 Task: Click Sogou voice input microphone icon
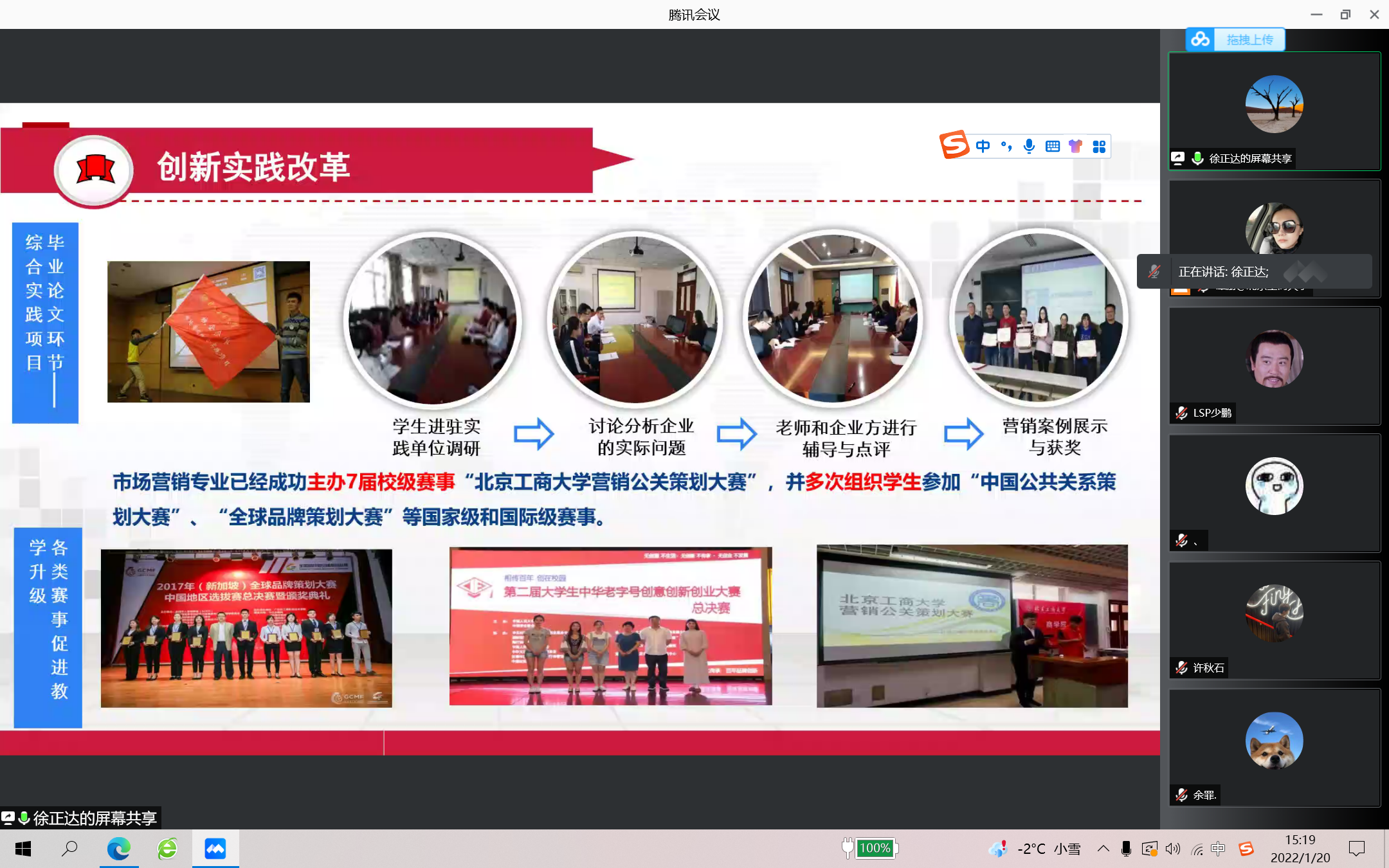pos(1030,147)
